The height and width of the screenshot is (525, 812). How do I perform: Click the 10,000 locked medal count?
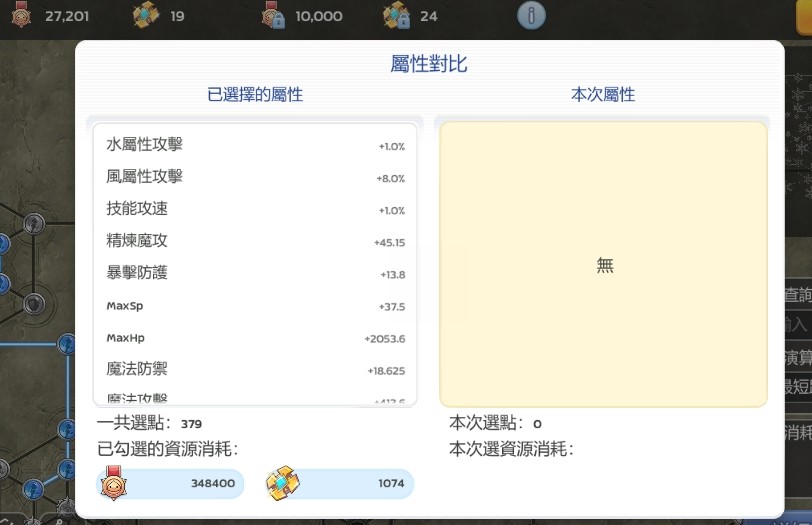(318, 16)
